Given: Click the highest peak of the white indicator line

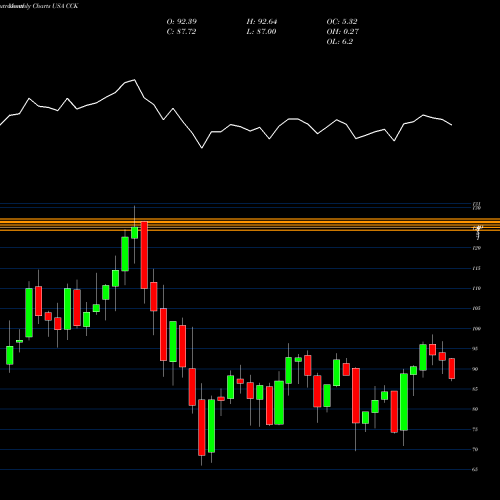Looking at the screenshot, I should [134, 80].
